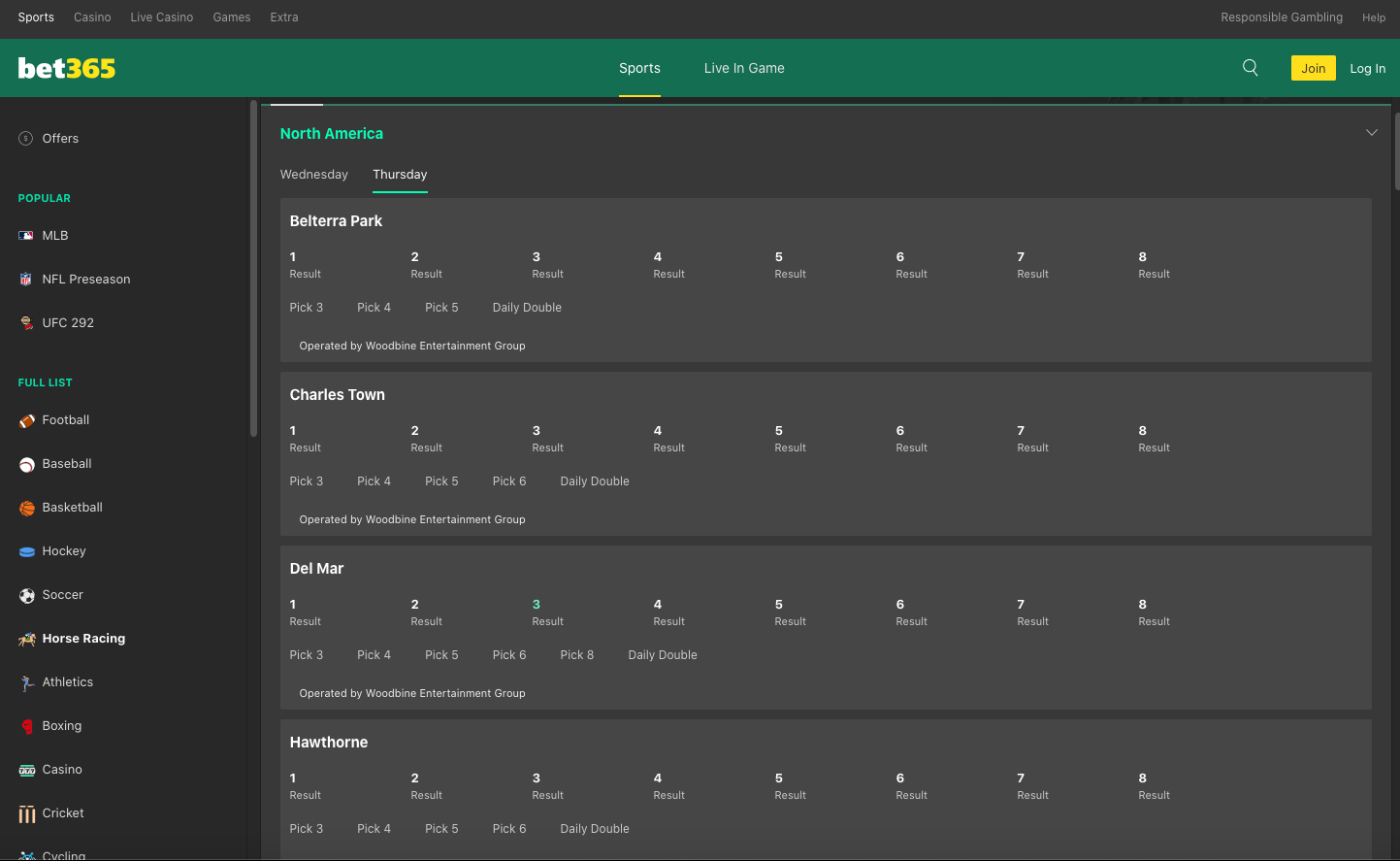
Task: Click the Belterra Park heading
Action: [336, 221]
